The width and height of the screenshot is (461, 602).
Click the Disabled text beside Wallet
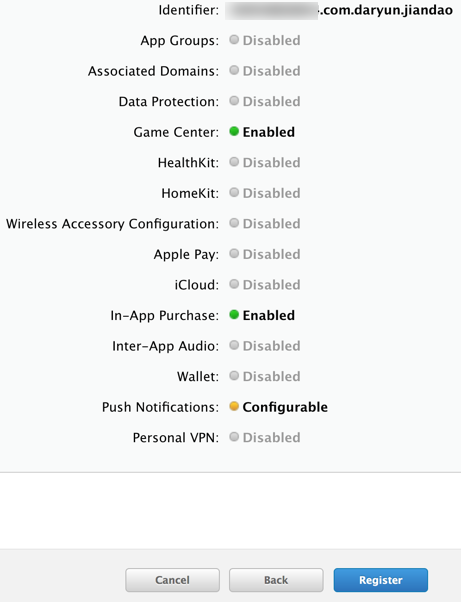tap(271, 376)
